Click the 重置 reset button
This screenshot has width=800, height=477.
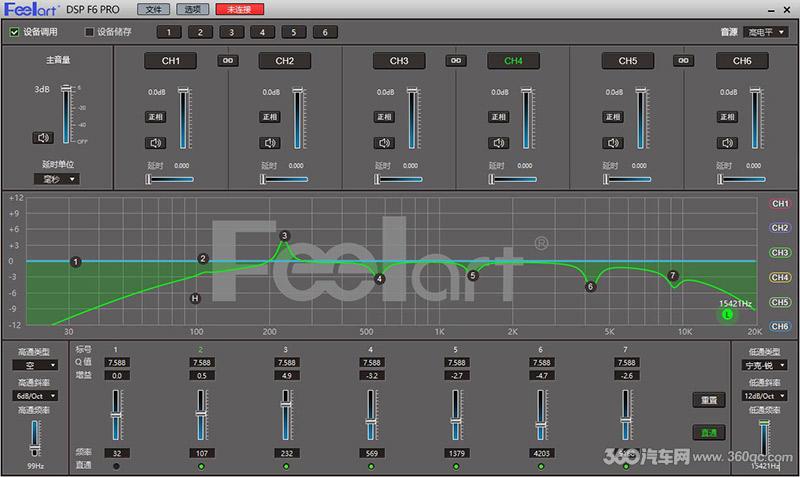(709, 400)
